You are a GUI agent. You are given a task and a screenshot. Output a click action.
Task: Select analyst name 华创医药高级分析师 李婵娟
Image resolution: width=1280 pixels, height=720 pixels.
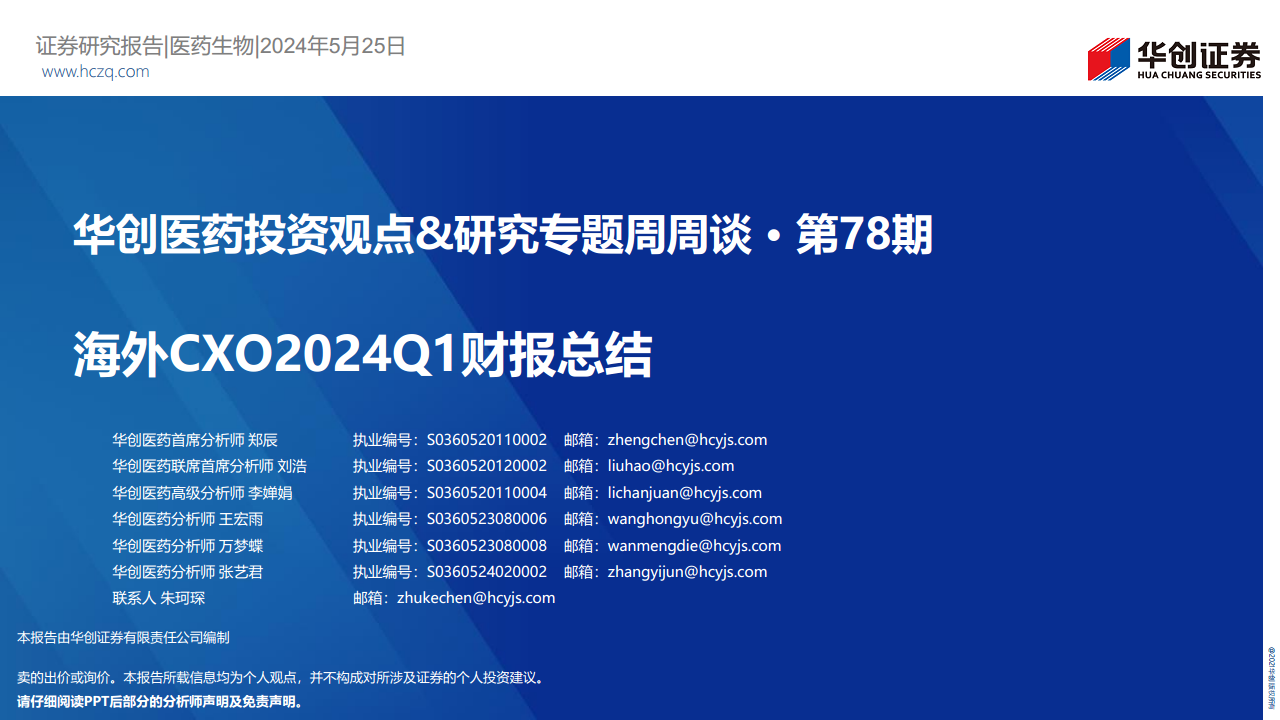point(203,493)
